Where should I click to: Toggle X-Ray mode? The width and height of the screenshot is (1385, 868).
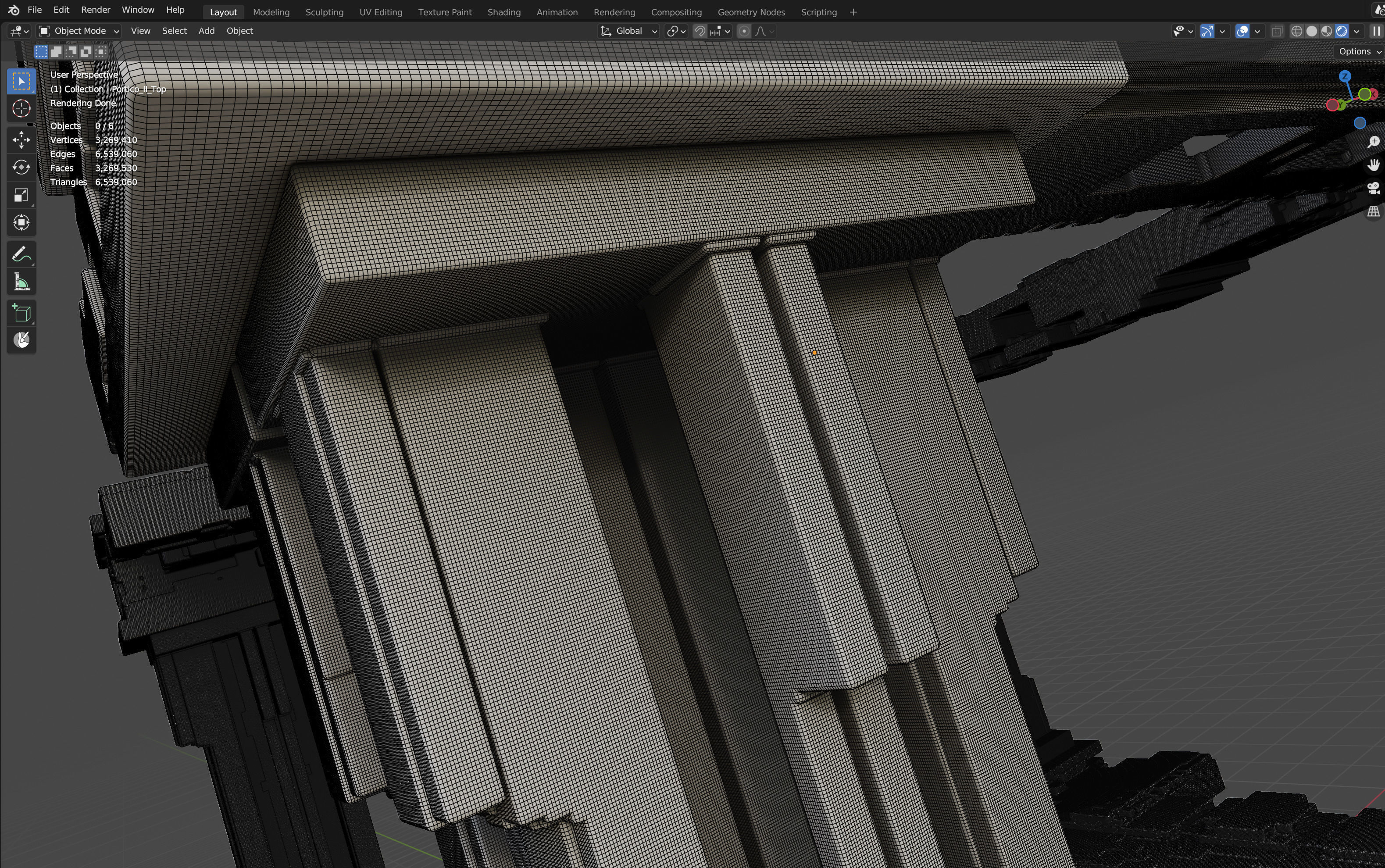(1277, 31)
